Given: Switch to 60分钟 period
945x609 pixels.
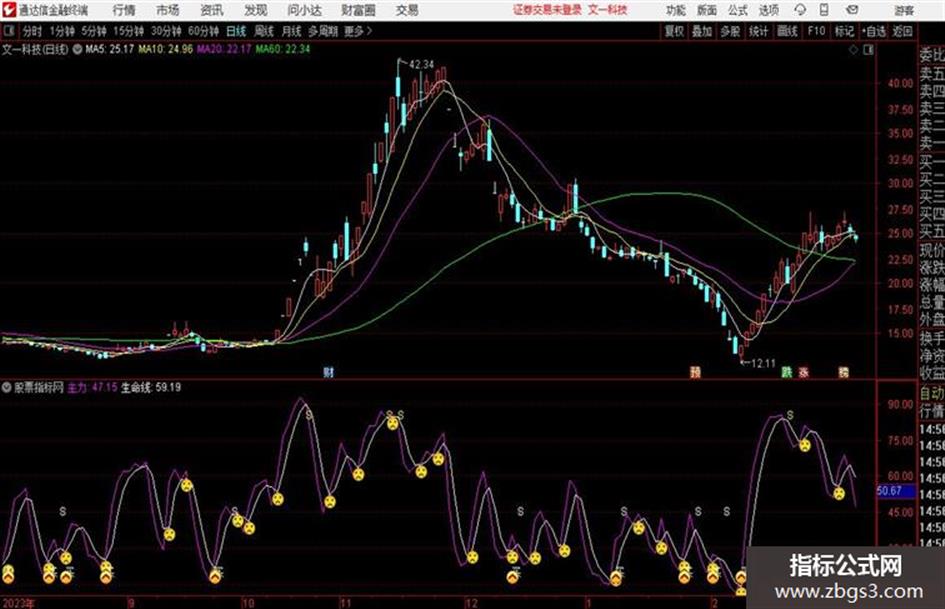Looking at the screenshot, I should click(x=204, y=31).
